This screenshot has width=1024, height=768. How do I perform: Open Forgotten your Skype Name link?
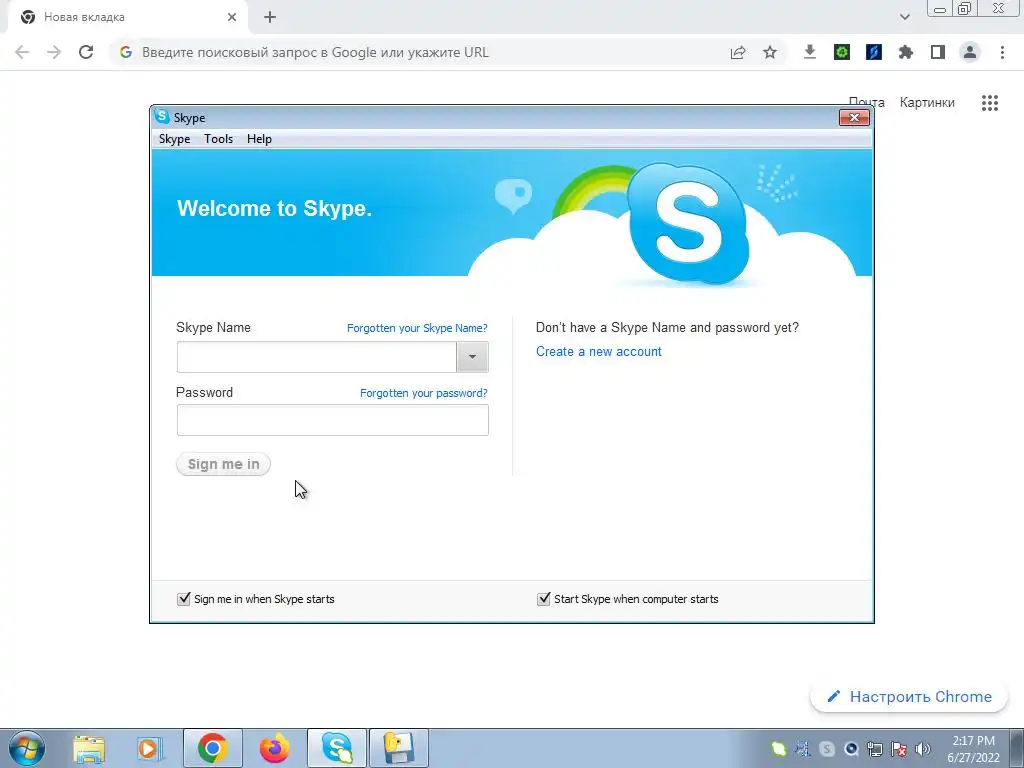[x=417, y=328]
